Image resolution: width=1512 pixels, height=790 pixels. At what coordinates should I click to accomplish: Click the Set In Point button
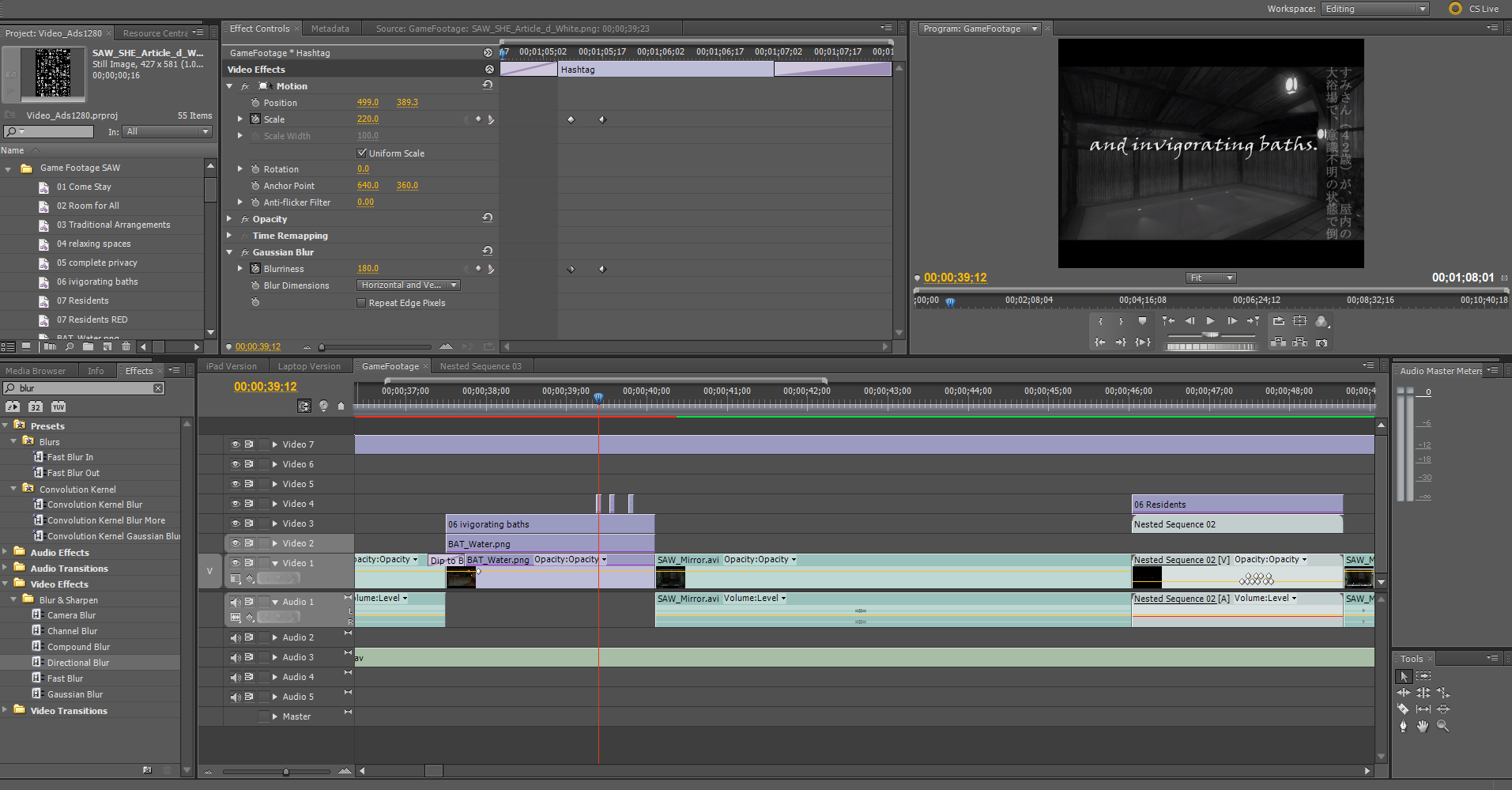[x=1100, y=321]
